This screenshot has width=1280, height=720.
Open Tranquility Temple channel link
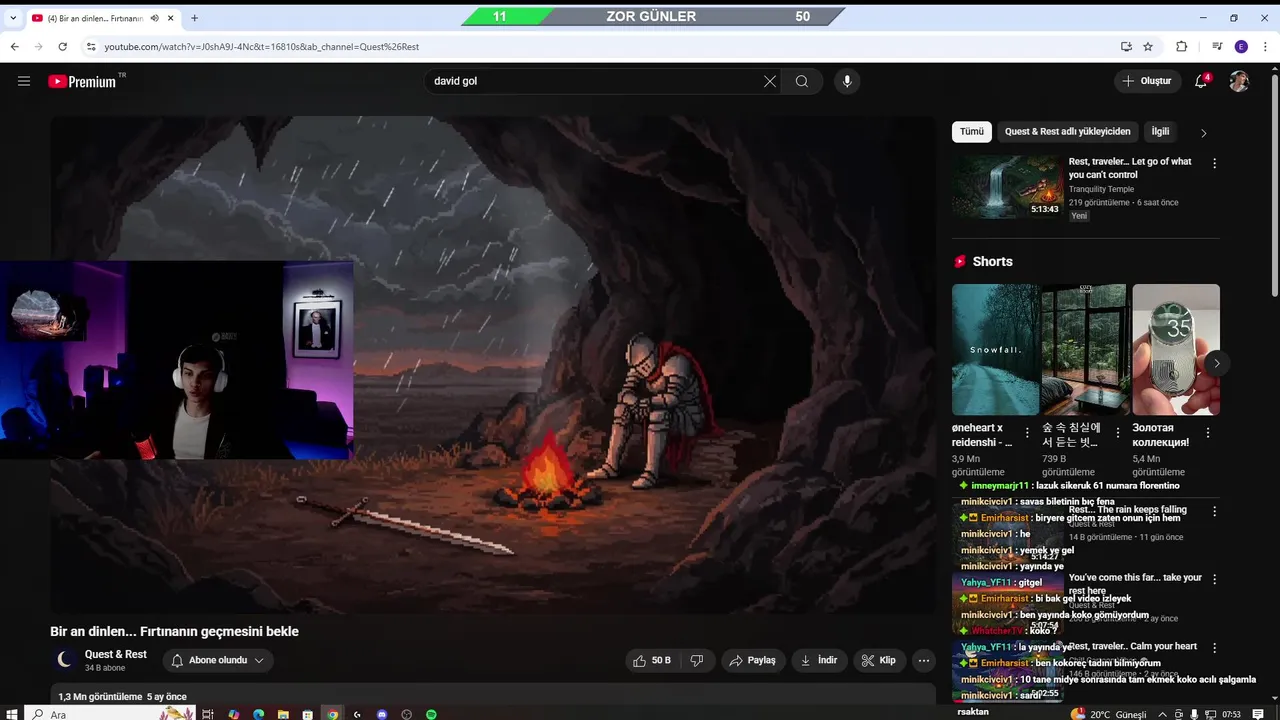pyautogui.click(x=1101, y=189)
